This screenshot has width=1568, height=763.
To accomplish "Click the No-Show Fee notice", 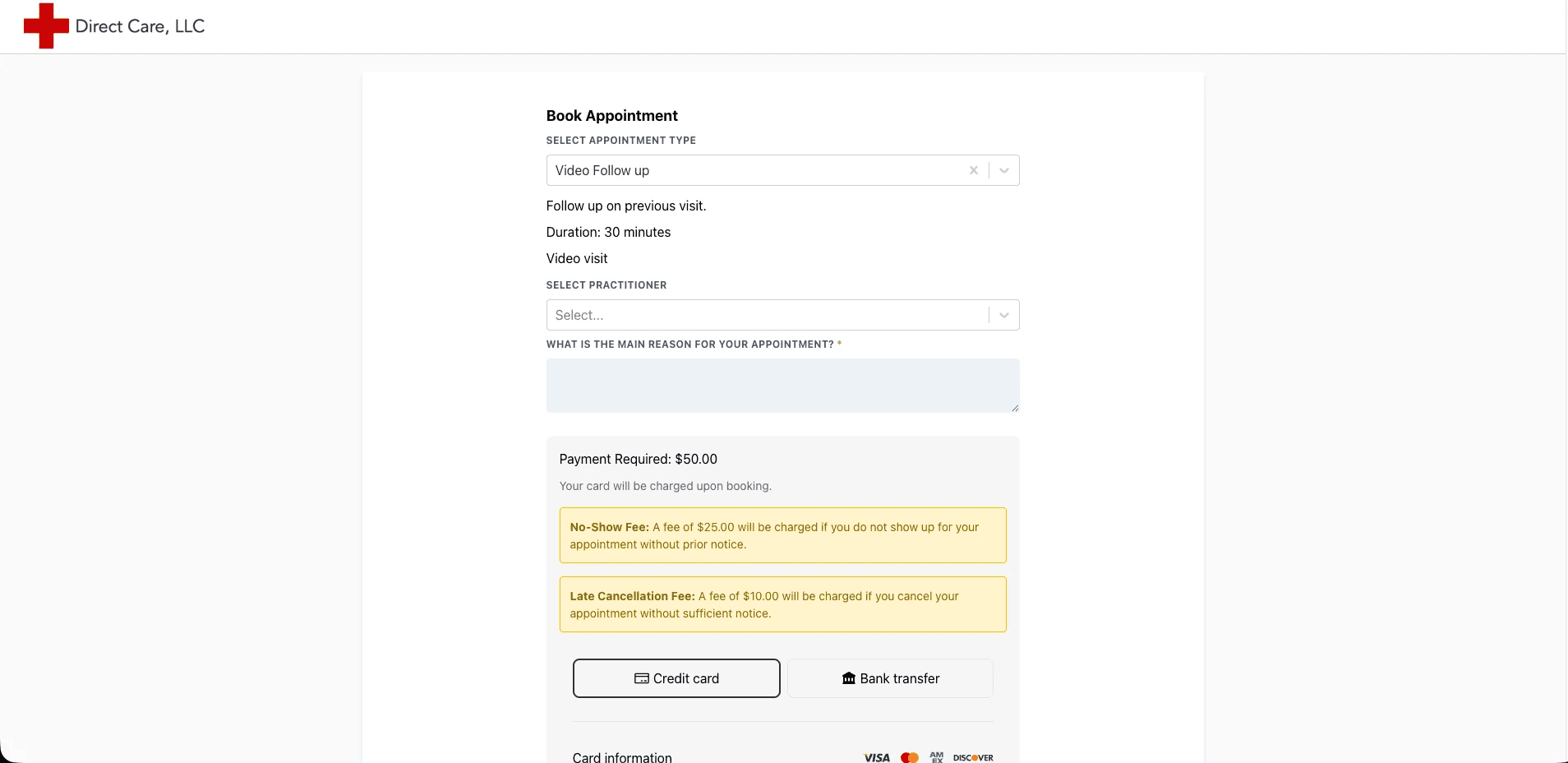I will pyautogui.click(x=782, y=535).
